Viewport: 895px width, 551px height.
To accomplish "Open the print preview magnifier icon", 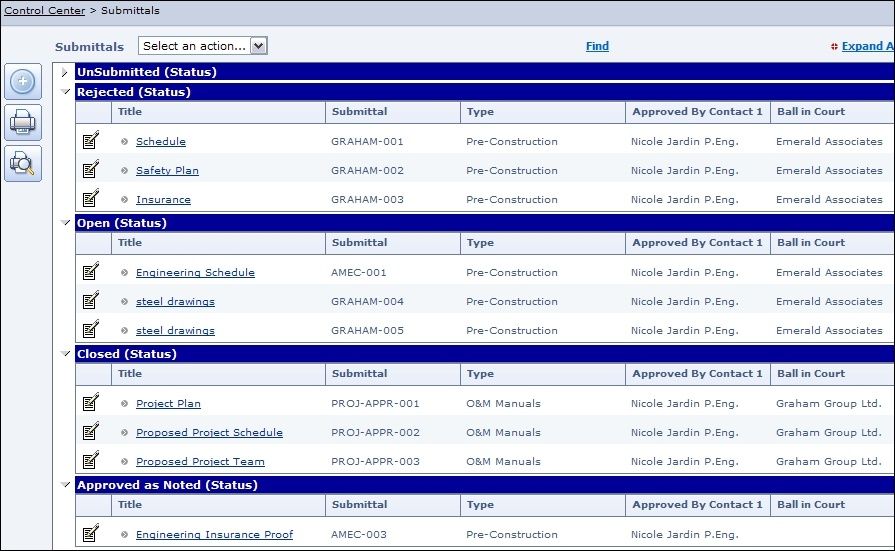I will (x=23, y=163).
